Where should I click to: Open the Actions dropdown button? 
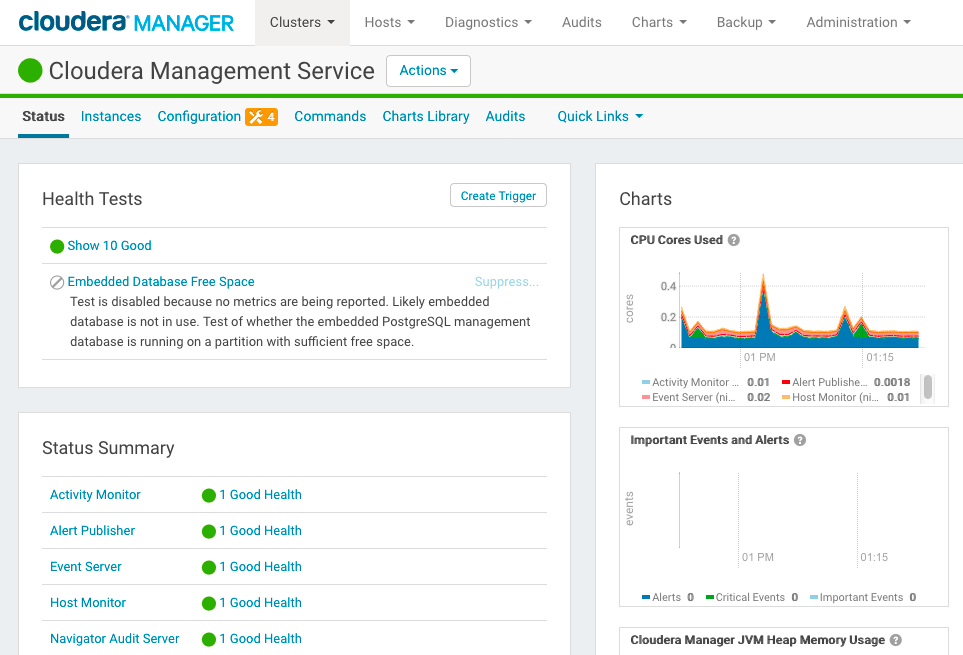pyautogui.click(x=428, y=71)
